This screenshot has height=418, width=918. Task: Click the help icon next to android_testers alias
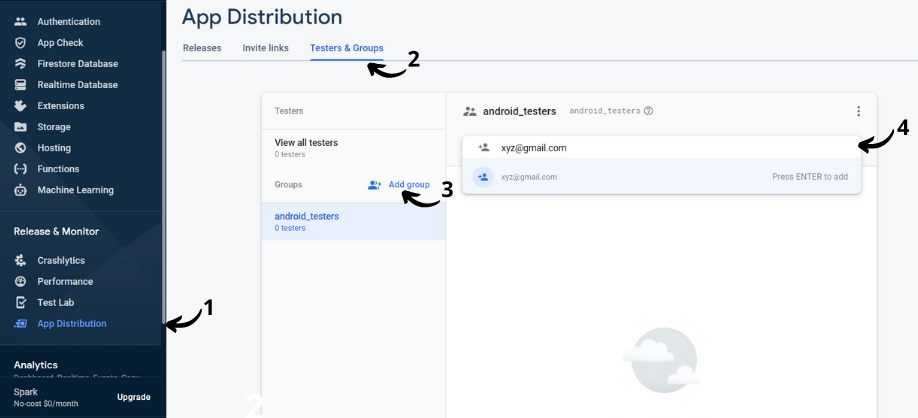649,111
